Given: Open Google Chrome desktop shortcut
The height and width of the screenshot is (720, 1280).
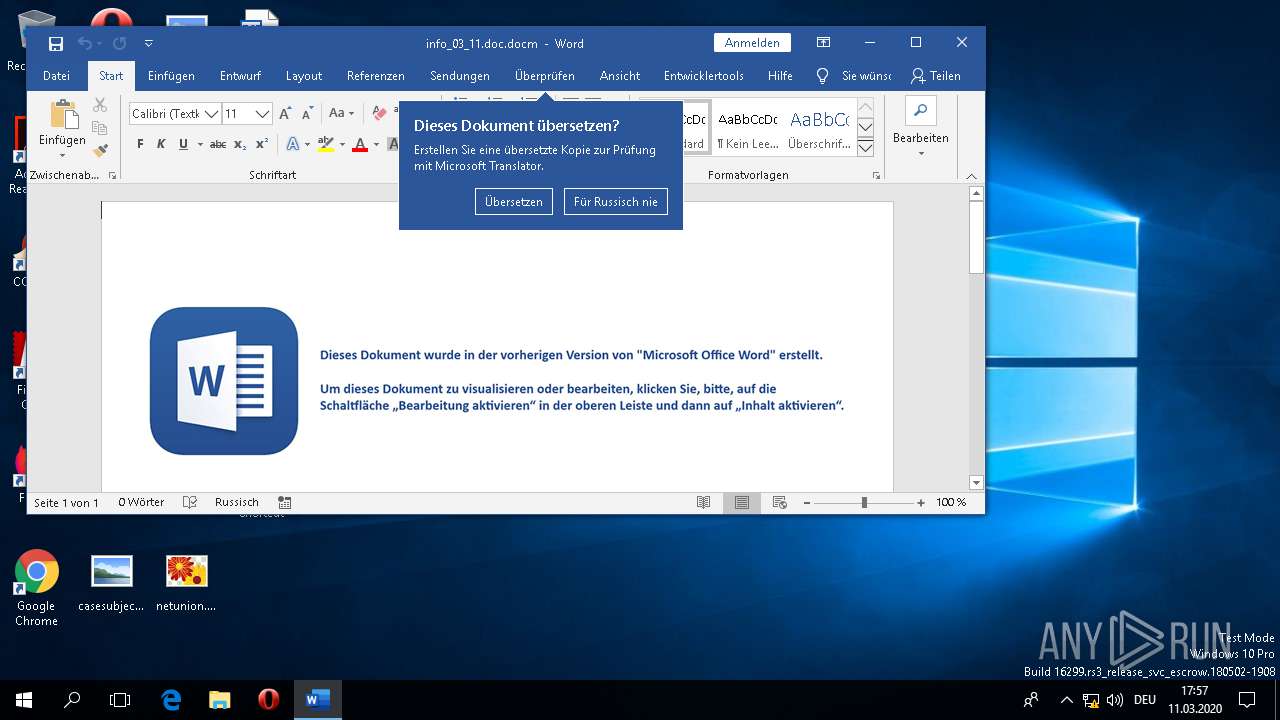Looking at the screenshot, I should [x=36, y=589].
